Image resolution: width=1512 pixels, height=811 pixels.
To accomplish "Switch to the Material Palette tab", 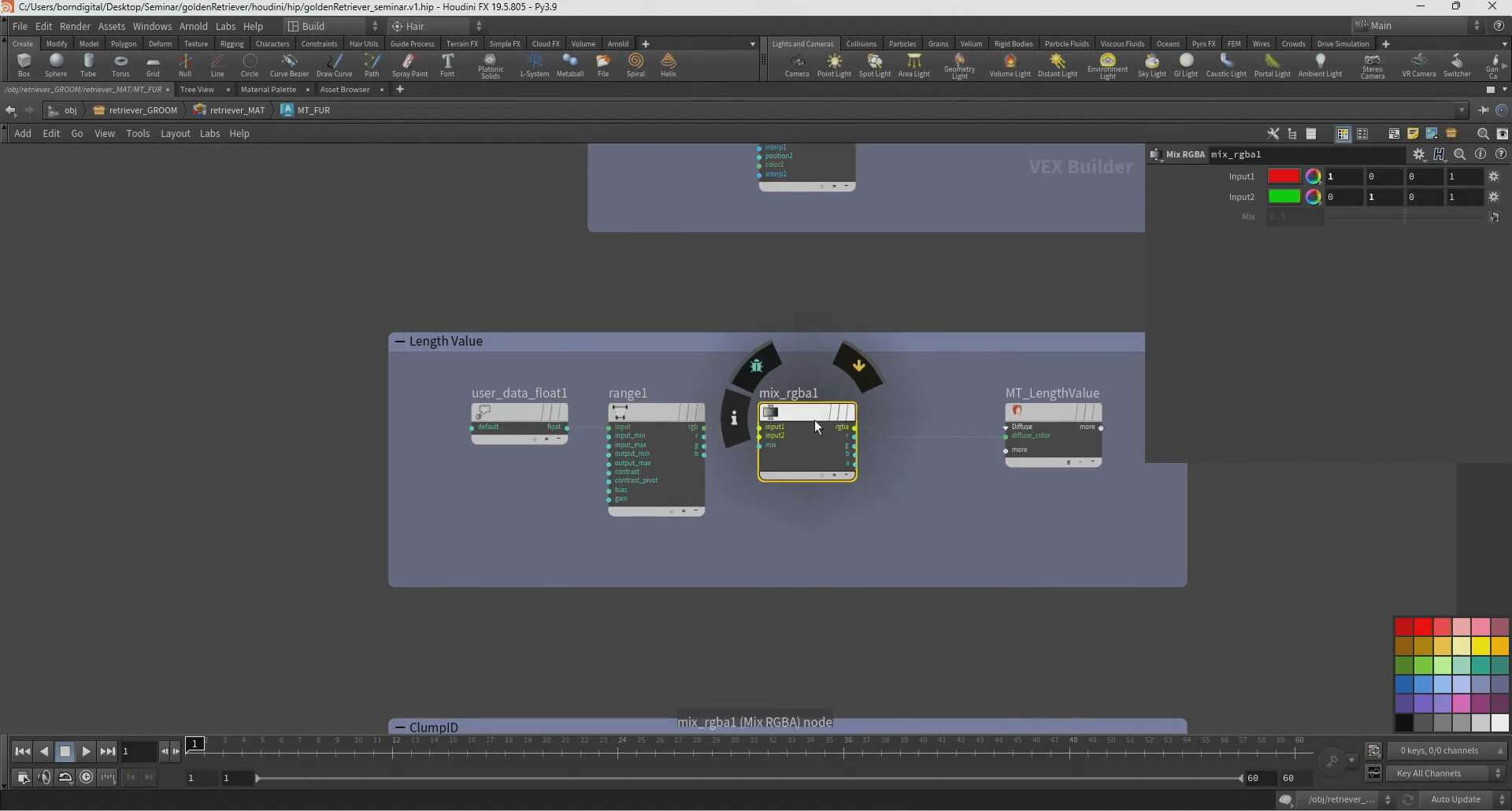I will pyautogui.click(x=268, y=90).
